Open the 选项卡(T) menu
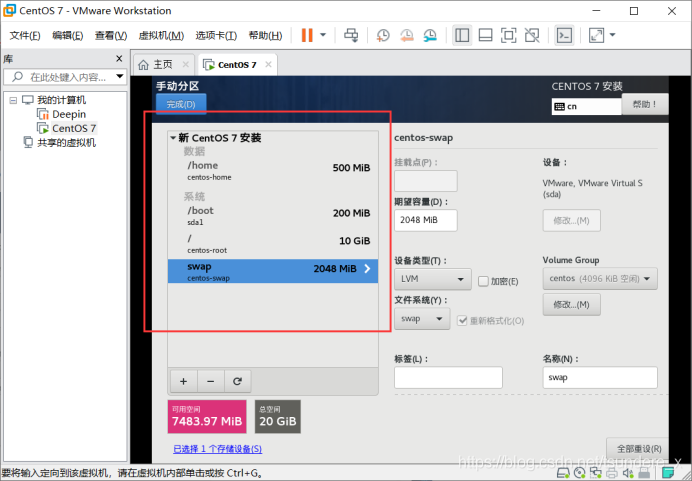This screenshot has height=481, width=692. click(216, 35)
